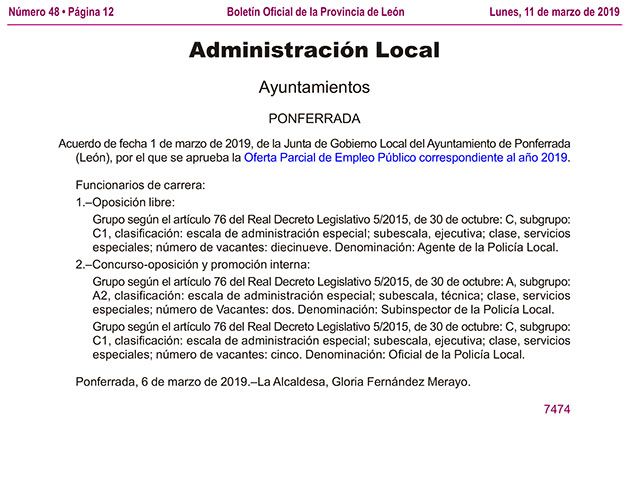Click the 'Administración Local' main heading

coord(315,50)
